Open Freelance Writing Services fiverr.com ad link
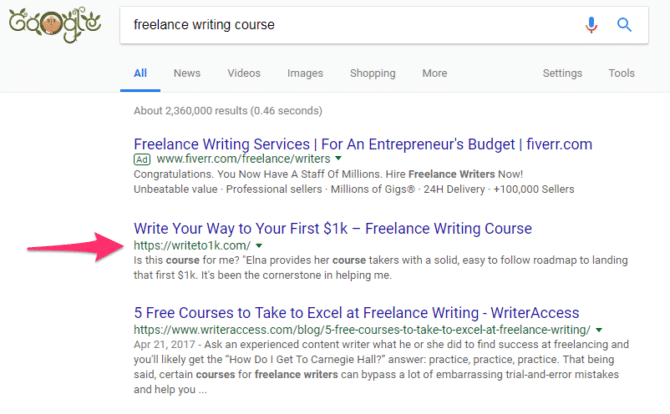This screenshot has width=670, height=414. tap(363, 144)
